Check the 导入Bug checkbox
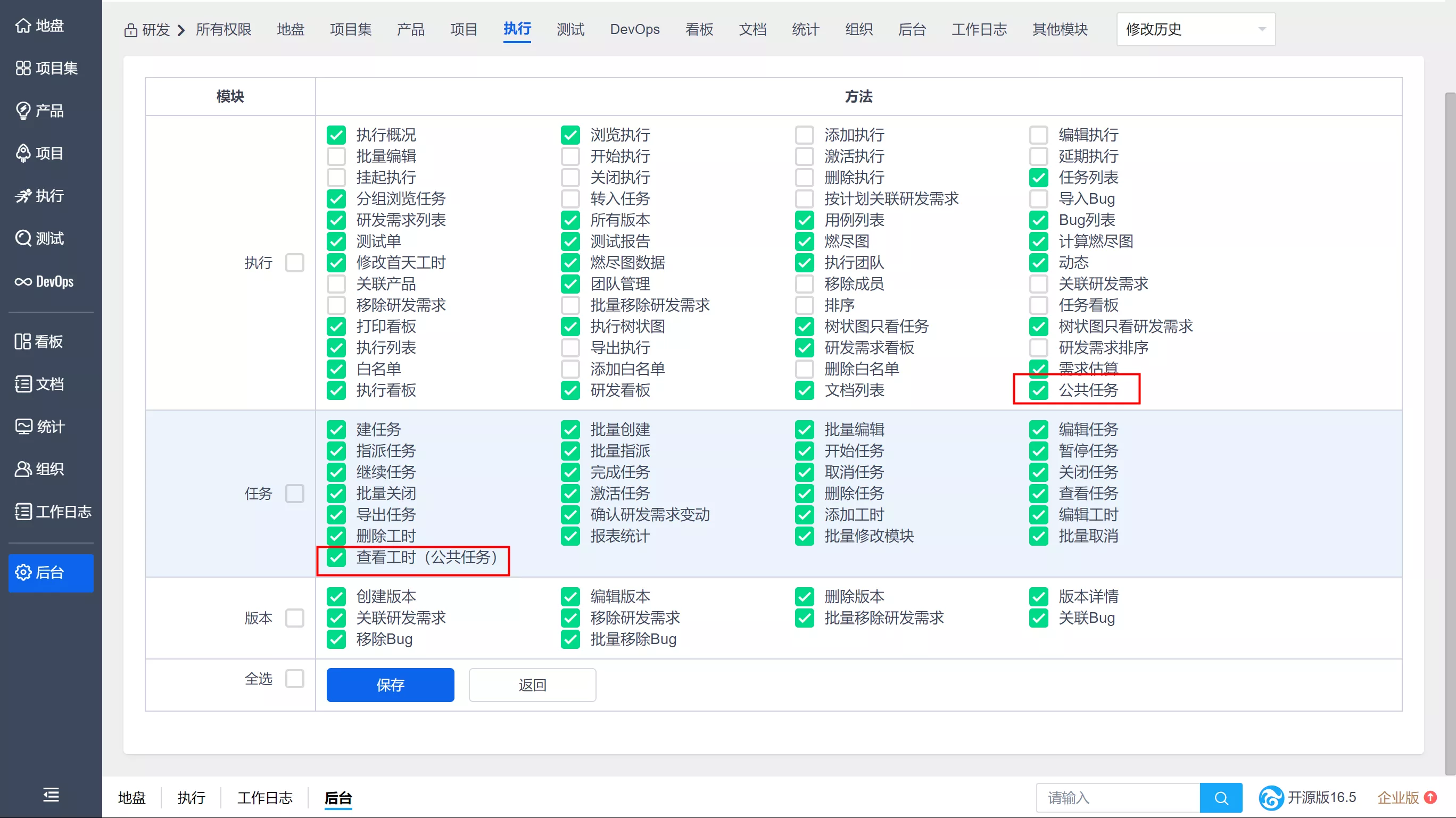This screenshot has width=1456, height=818. coord(1038,199)
